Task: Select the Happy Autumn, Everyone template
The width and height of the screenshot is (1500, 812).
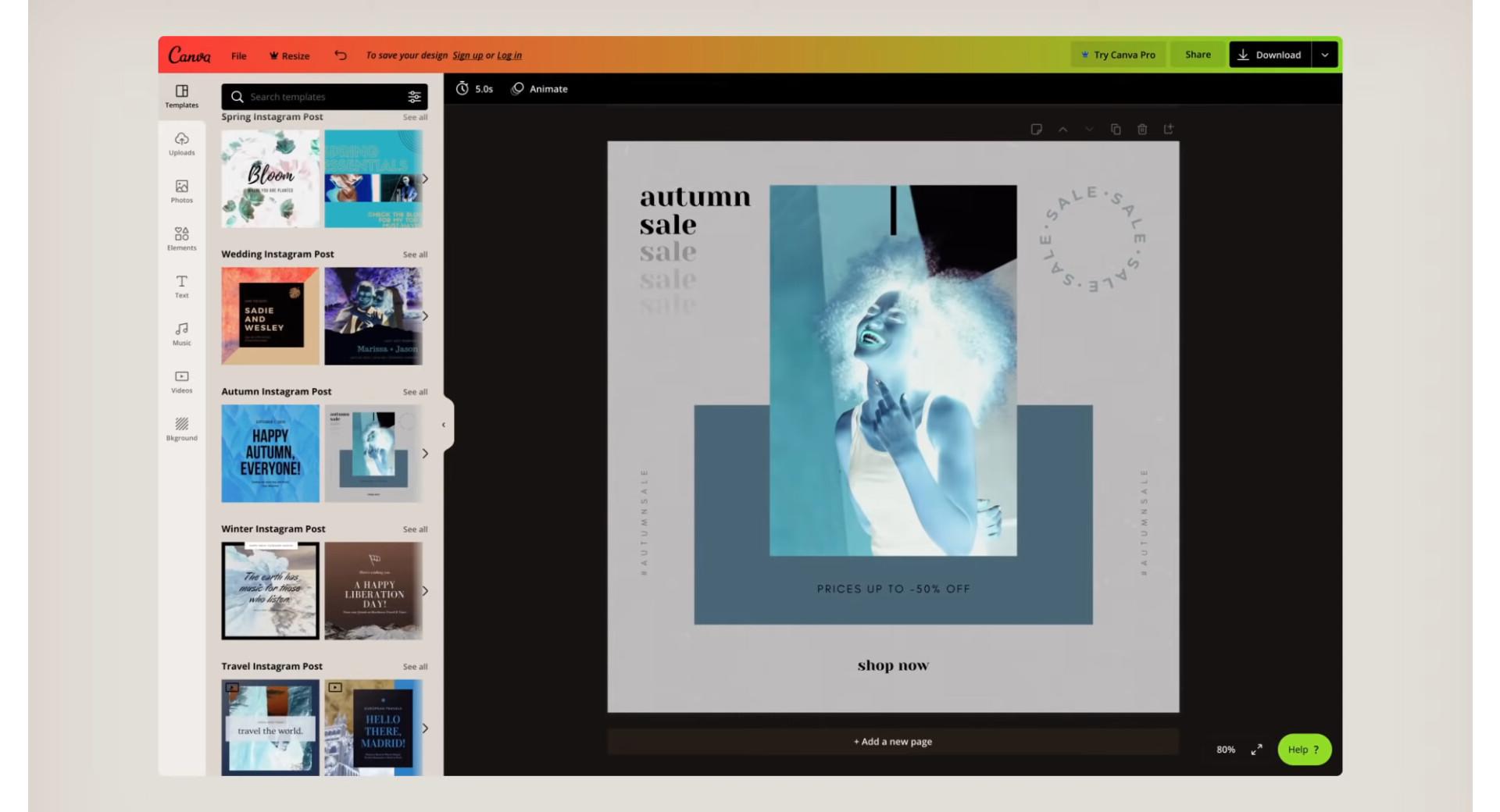Action: [270, 454]
